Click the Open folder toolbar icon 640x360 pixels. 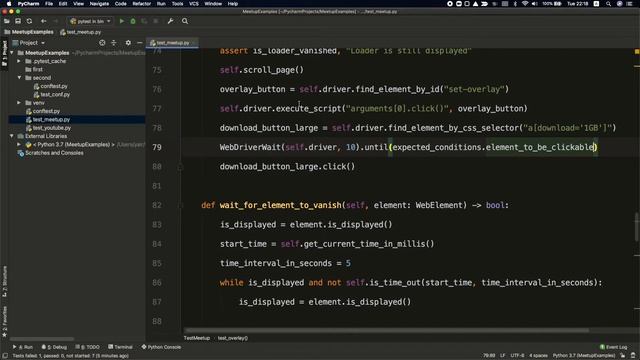pyautogui.click(x=7, y=21)
